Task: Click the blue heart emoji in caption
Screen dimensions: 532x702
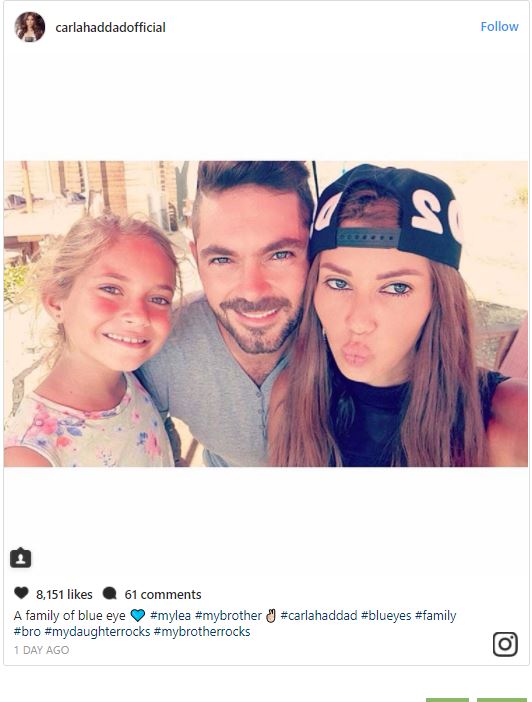Action: (137, 616)
